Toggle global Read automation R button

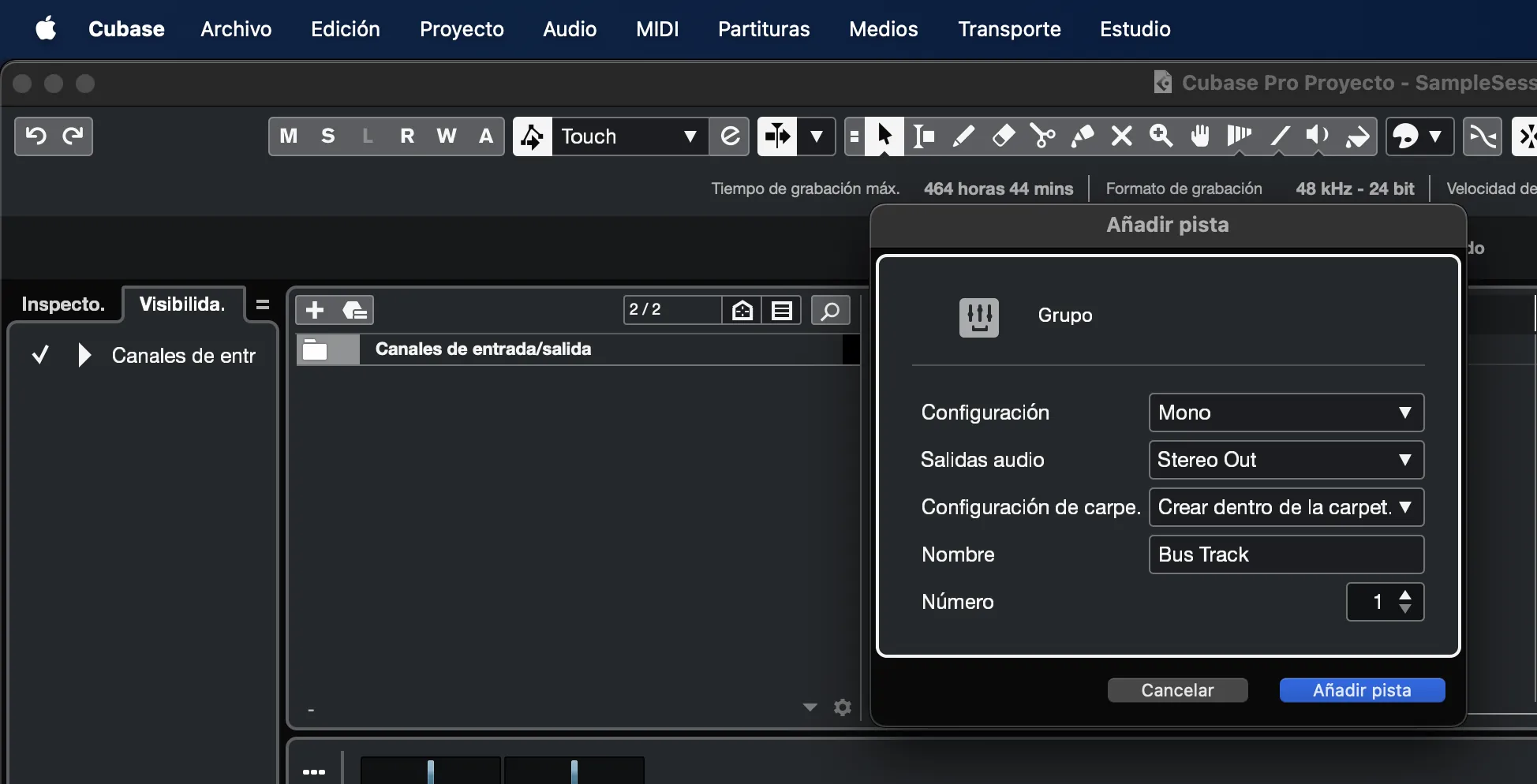[407, 136]
